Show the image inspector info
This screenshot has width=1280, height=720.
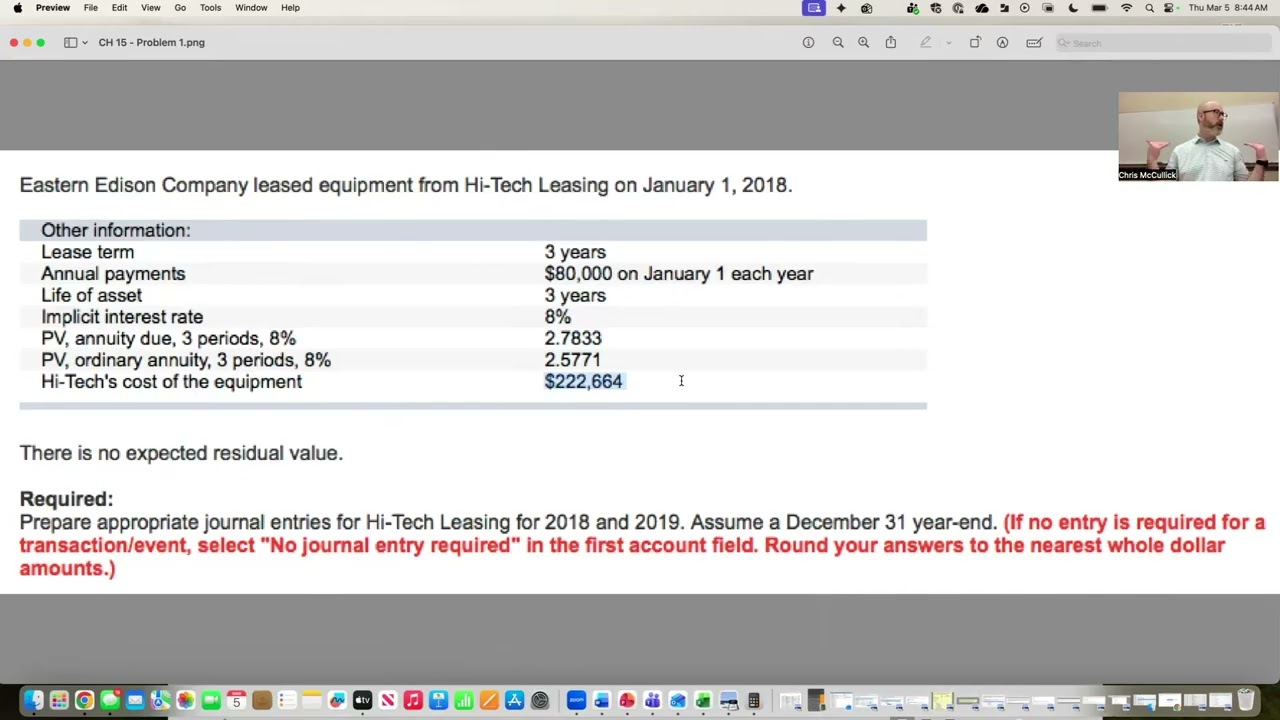(x=808, y=42)
